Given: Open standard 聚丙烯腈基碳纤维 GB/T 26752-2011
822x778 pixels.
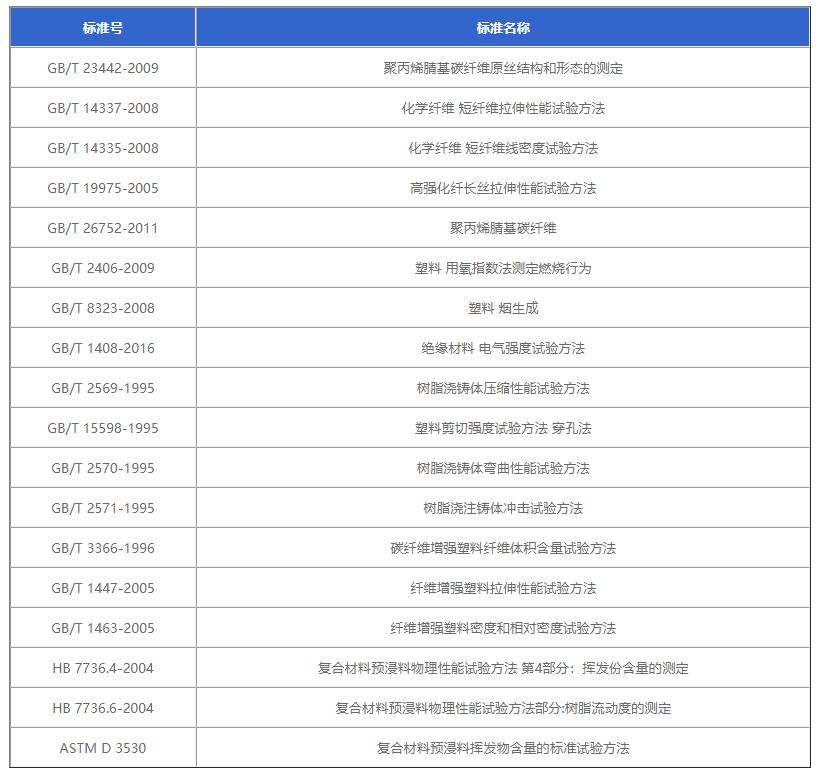Looking at the screenshot, I should coord(506,228).
